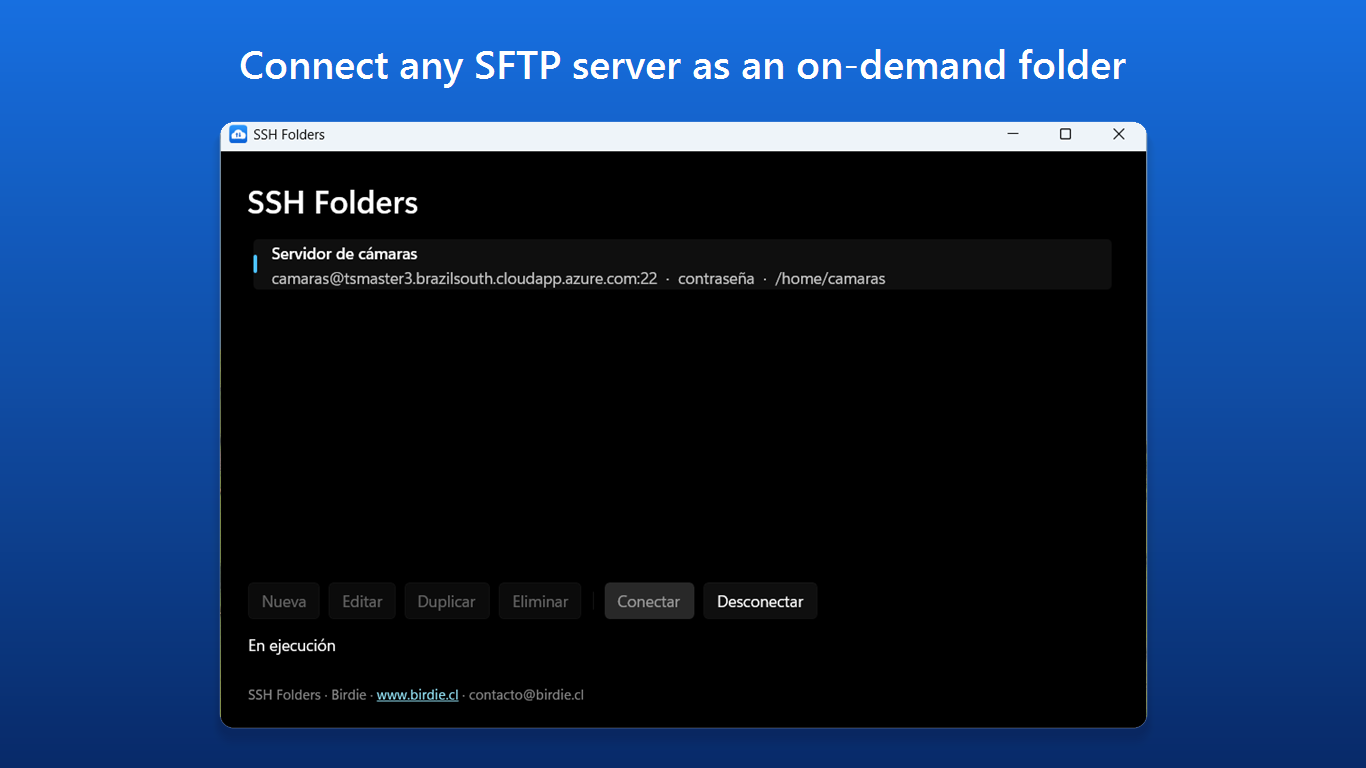Click the connection address camaras@tsmaster3.brazilsouth.cloudapp.azure.com:22
1366x768 pixels.
click(x=464, y=279)
